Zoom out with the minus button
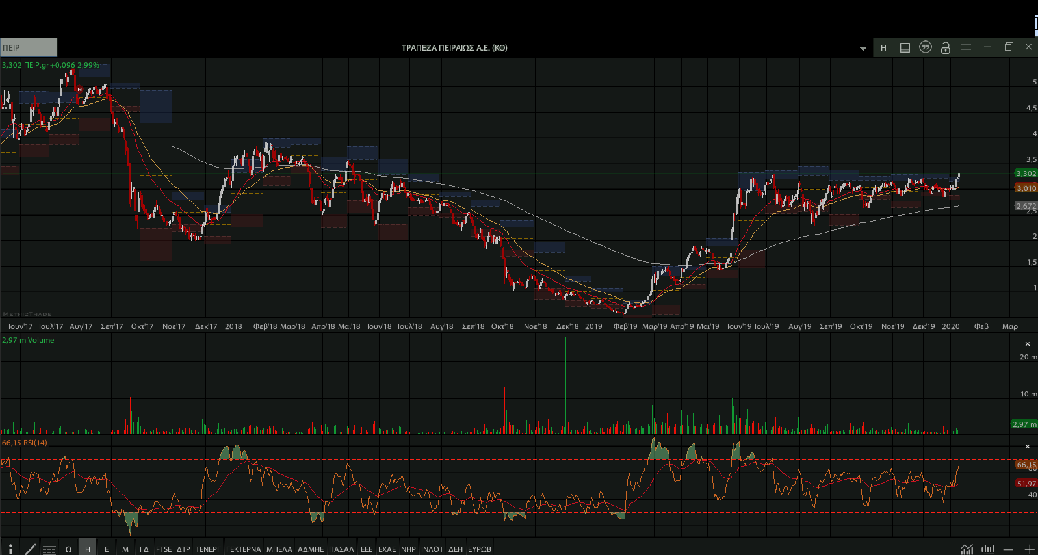This screenshot has width=1038, height=555. tap(1009, 549)
